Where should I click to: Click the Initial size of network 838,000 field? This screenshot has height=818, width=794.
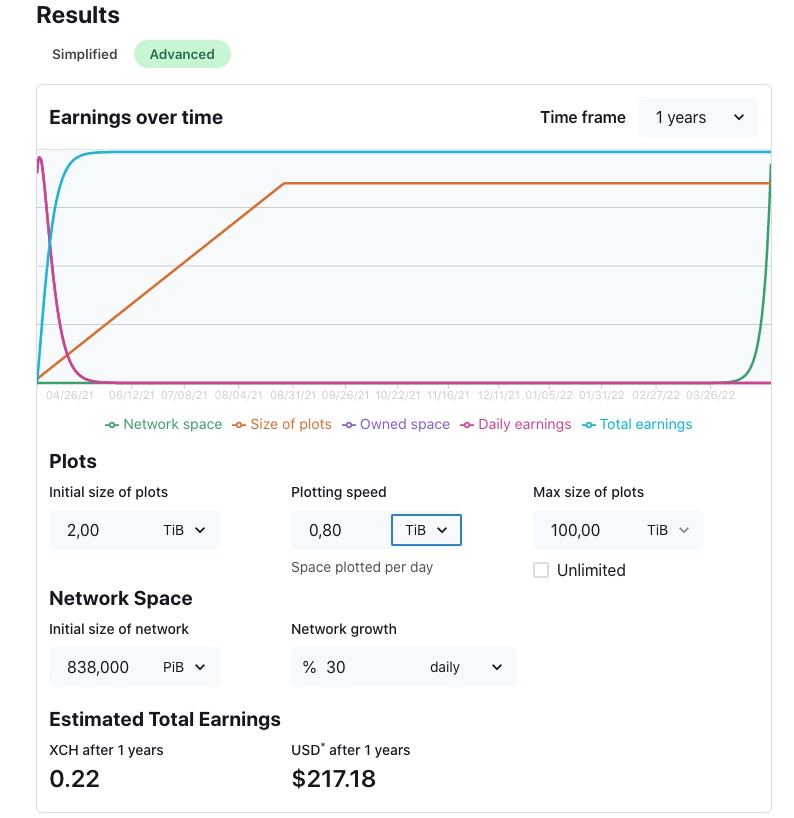pyautogui.click(x=102, y=667)
